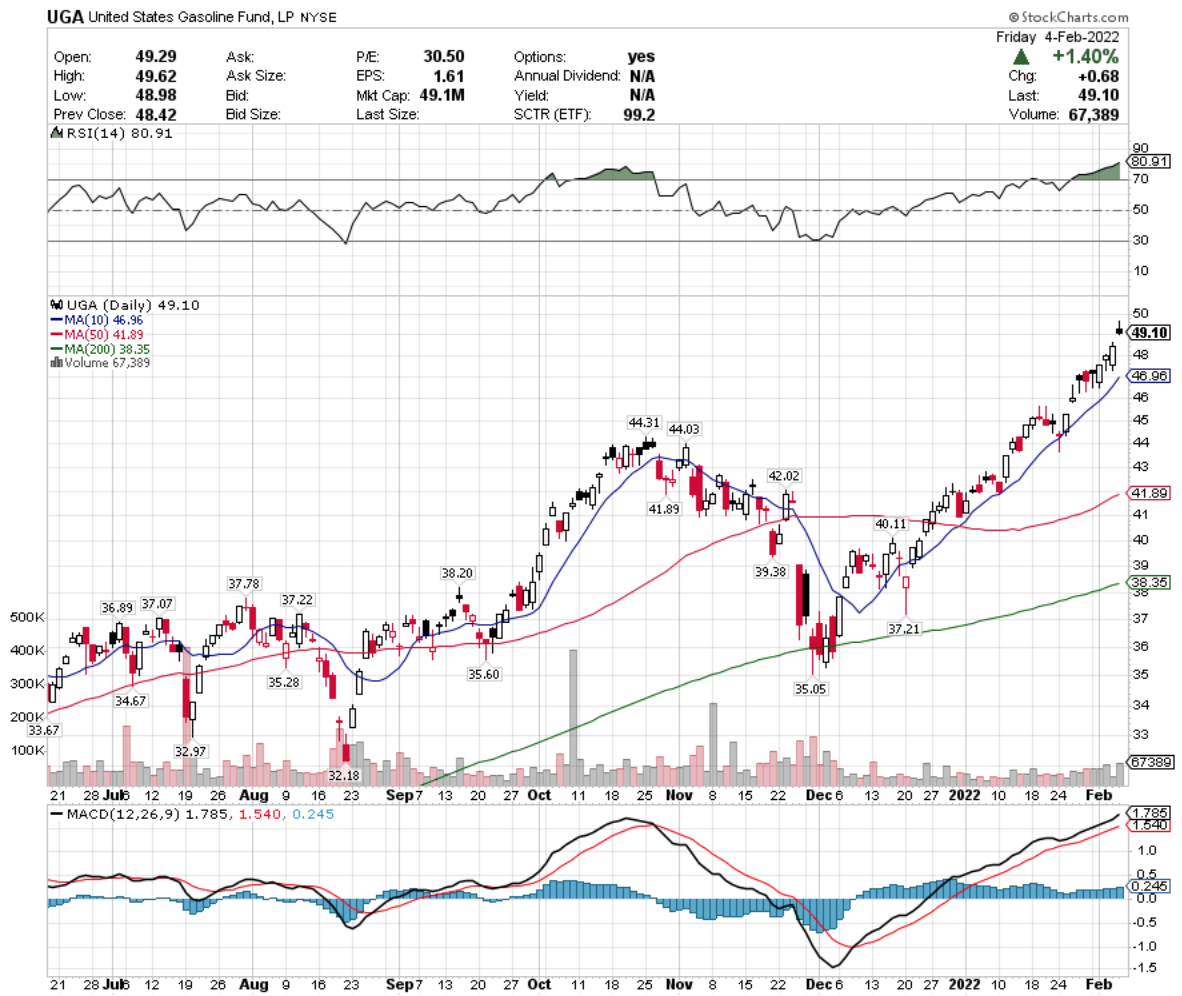
Task: Click the 44.03 price annotation
Action: click(684, 429)
